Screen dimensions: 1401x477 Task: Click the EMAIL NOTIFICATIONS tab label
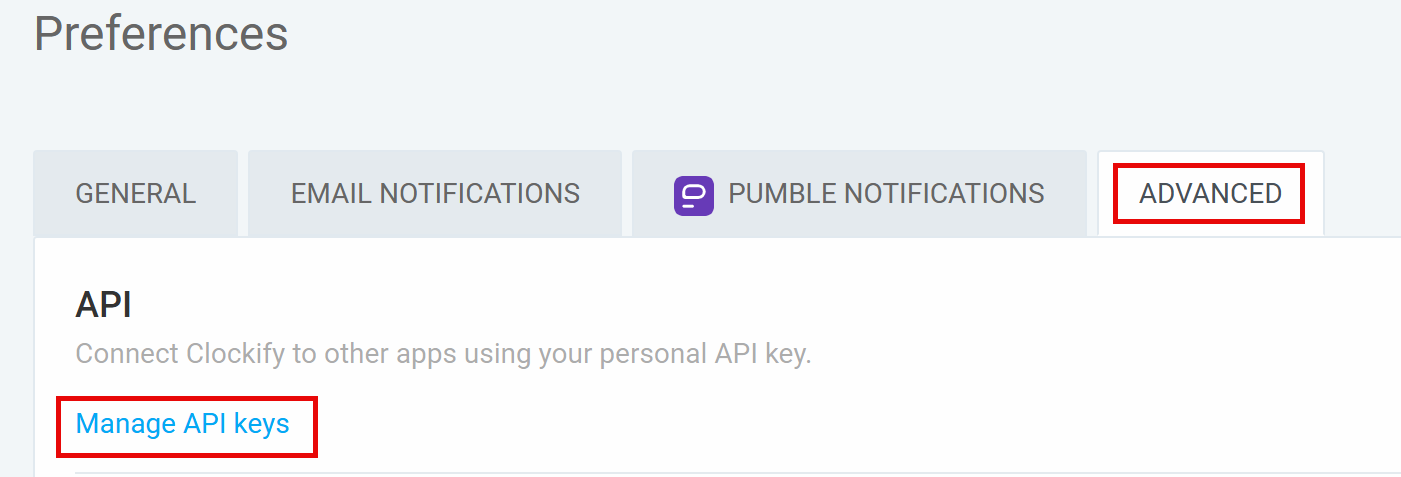click(x=435, y=194)
